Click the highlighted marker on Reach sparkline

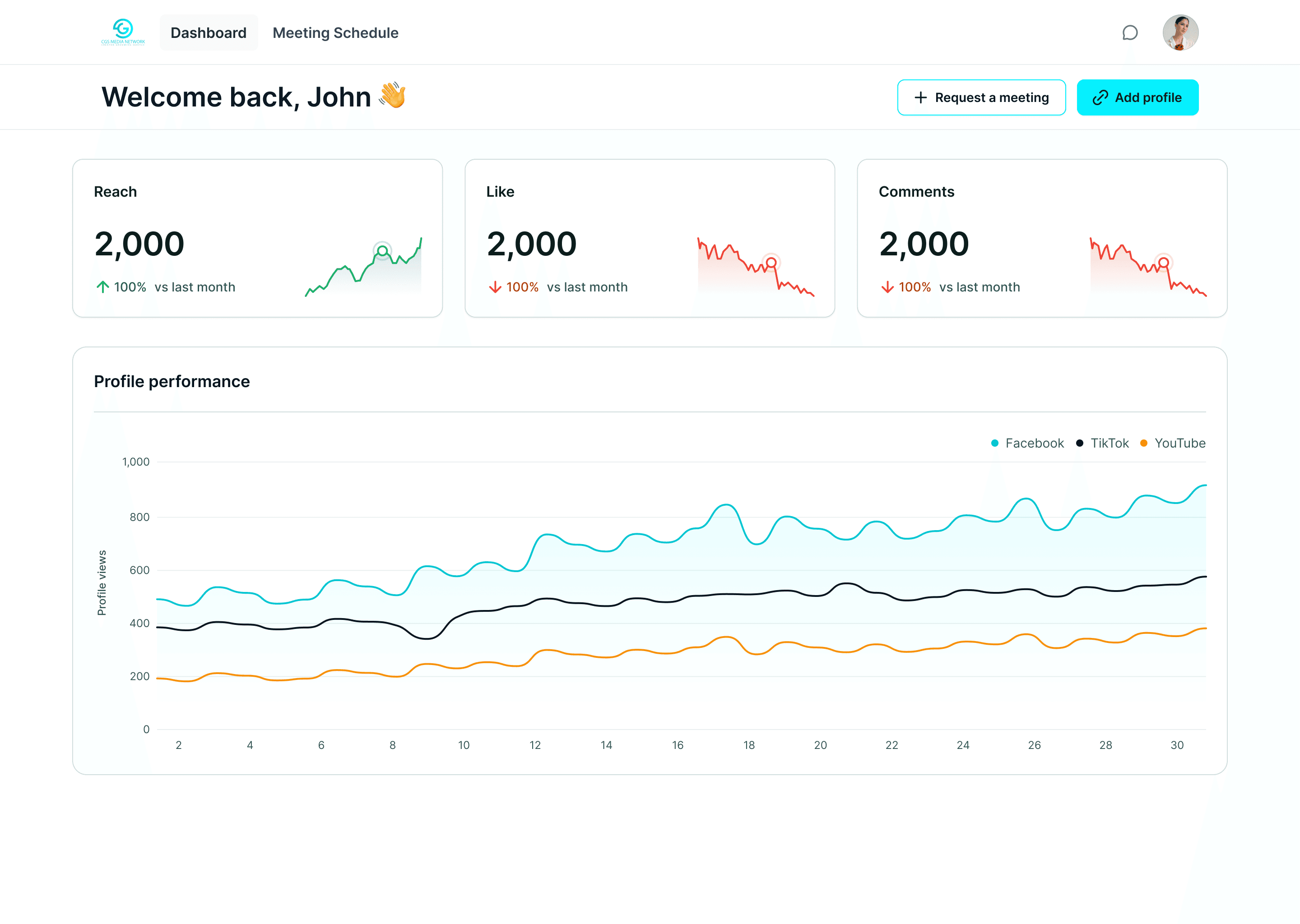pos(382,250)
